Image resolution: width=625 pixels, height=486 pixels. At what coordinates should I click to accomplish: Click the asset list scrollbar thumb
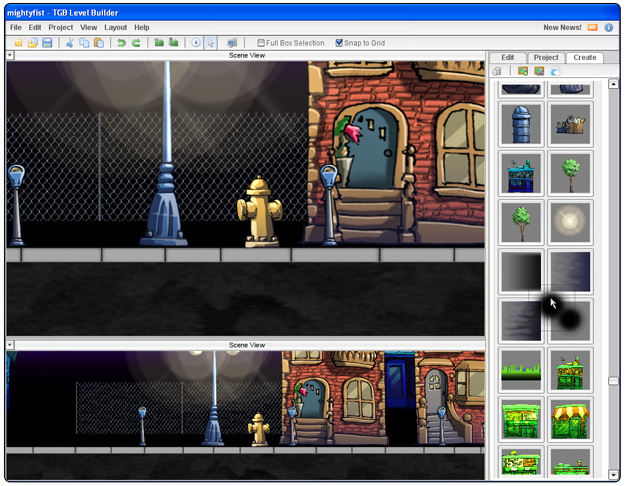pyautogui.click(x=613, y=381)
